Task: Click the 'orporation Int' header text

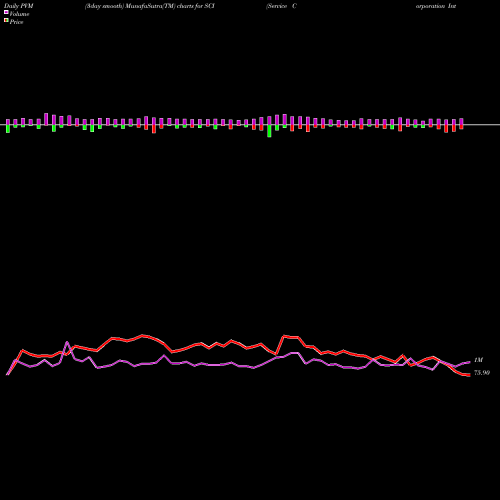Action: [x=436, y=6]
